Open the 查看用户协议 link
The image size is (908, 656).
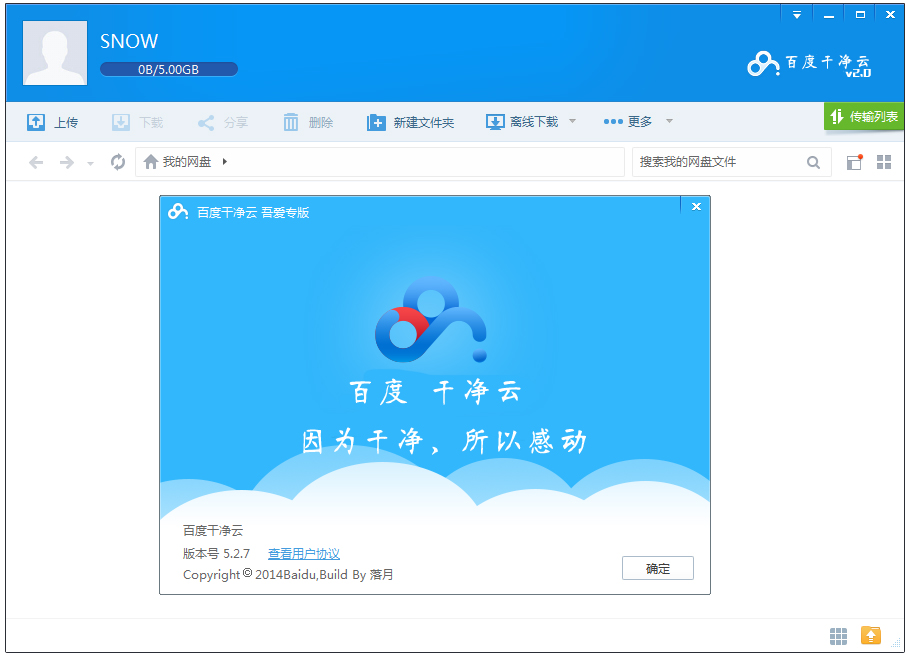304,554
